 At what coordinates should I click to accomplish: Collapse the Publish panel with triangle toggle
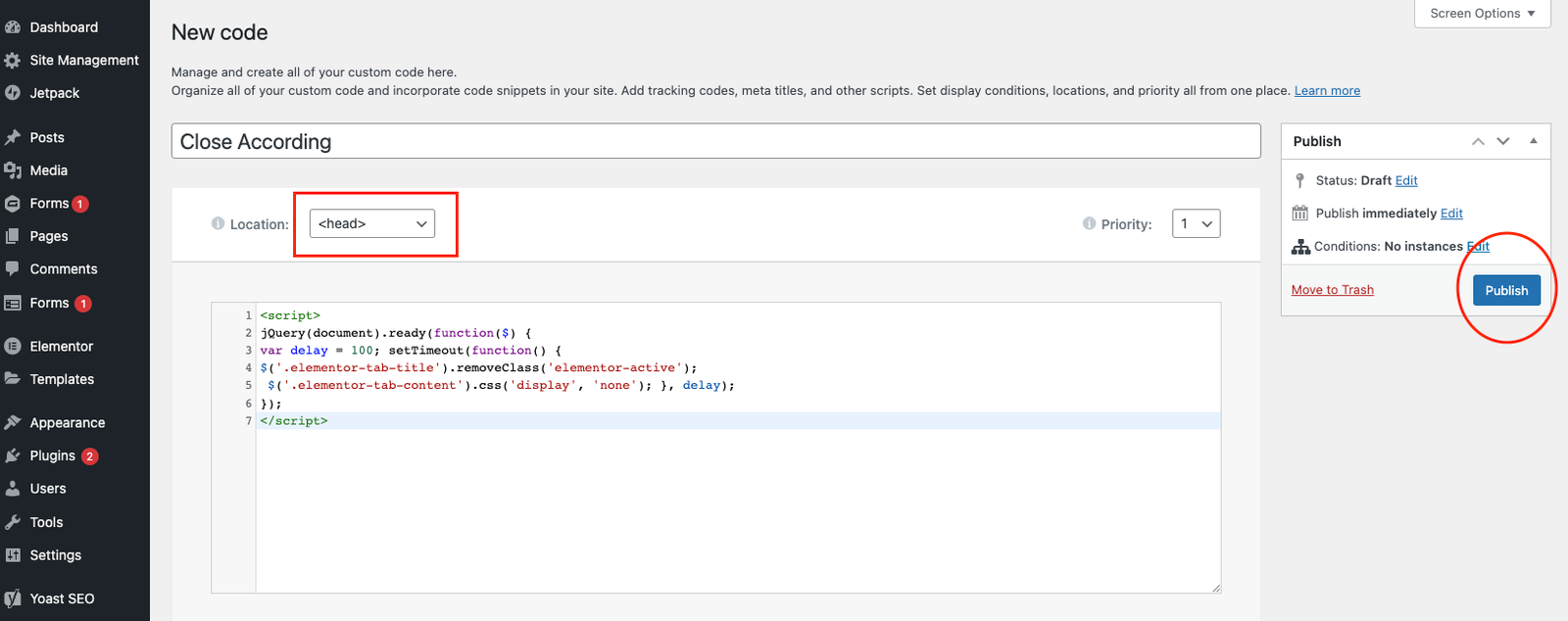pyautogui.click(x=1534, y=141)
